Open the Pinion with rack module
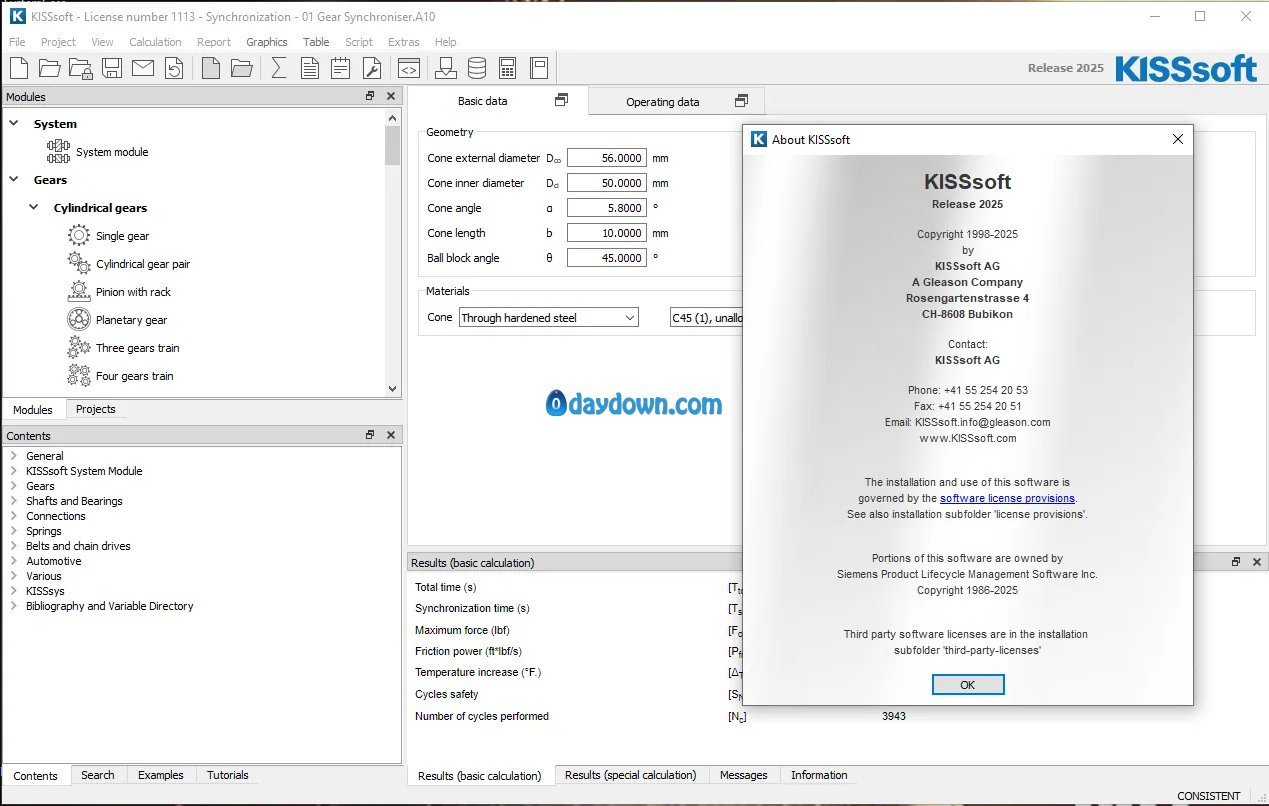This screenshot has width=1269, height=806. (133, 292)
